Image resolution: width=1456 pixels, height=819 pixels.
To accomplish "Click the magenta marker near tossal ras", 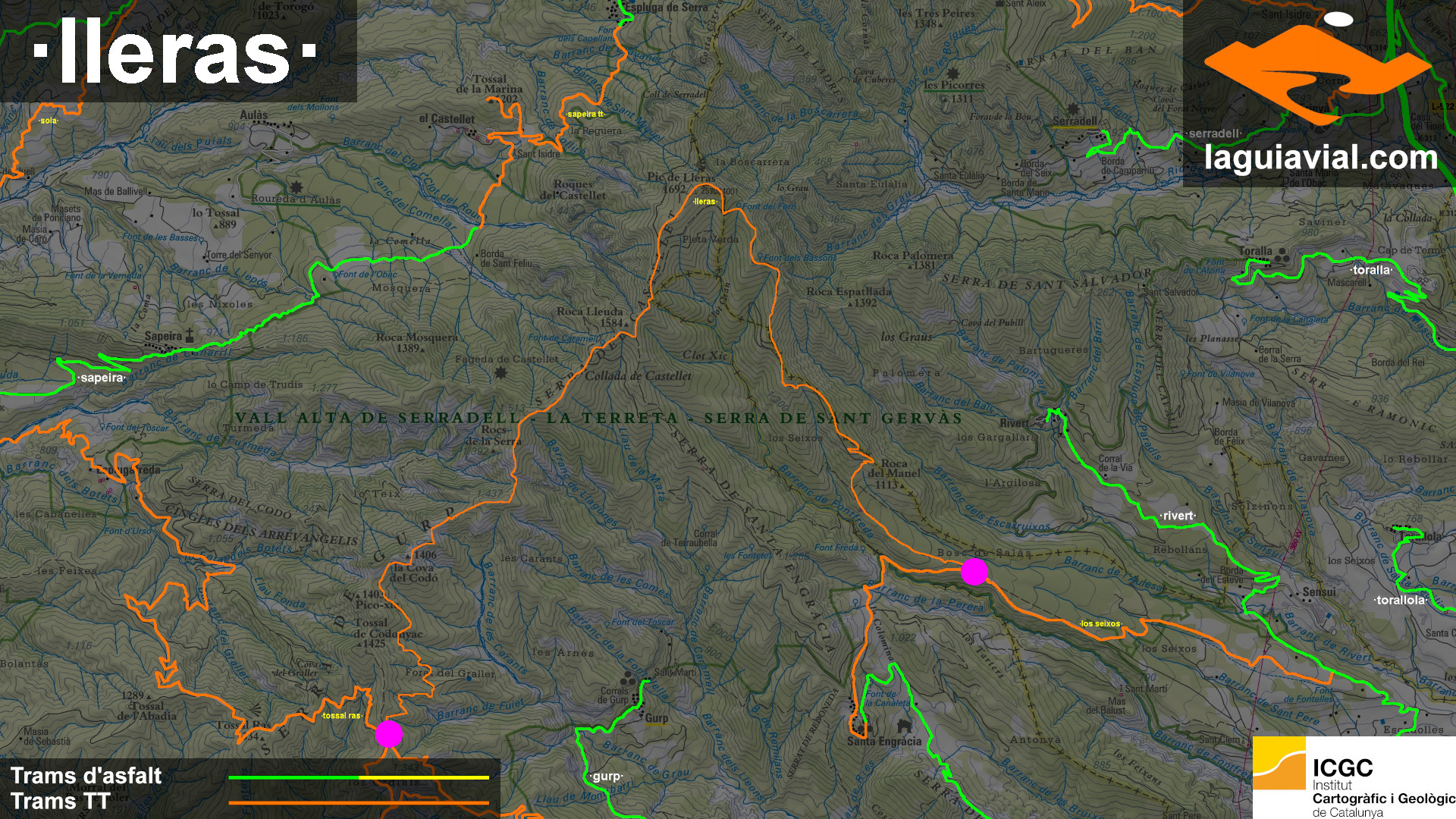I will point(389,734).
